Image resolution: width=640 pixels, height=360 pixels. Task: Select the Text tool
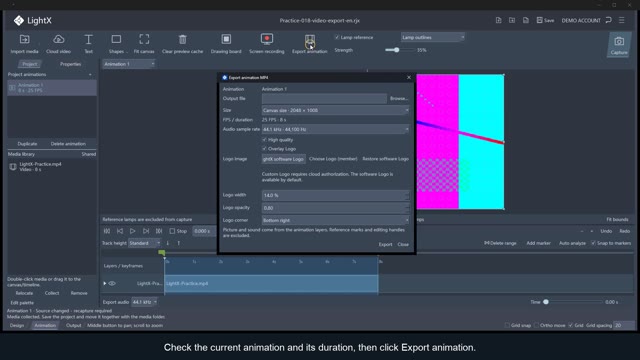[88, 39]
